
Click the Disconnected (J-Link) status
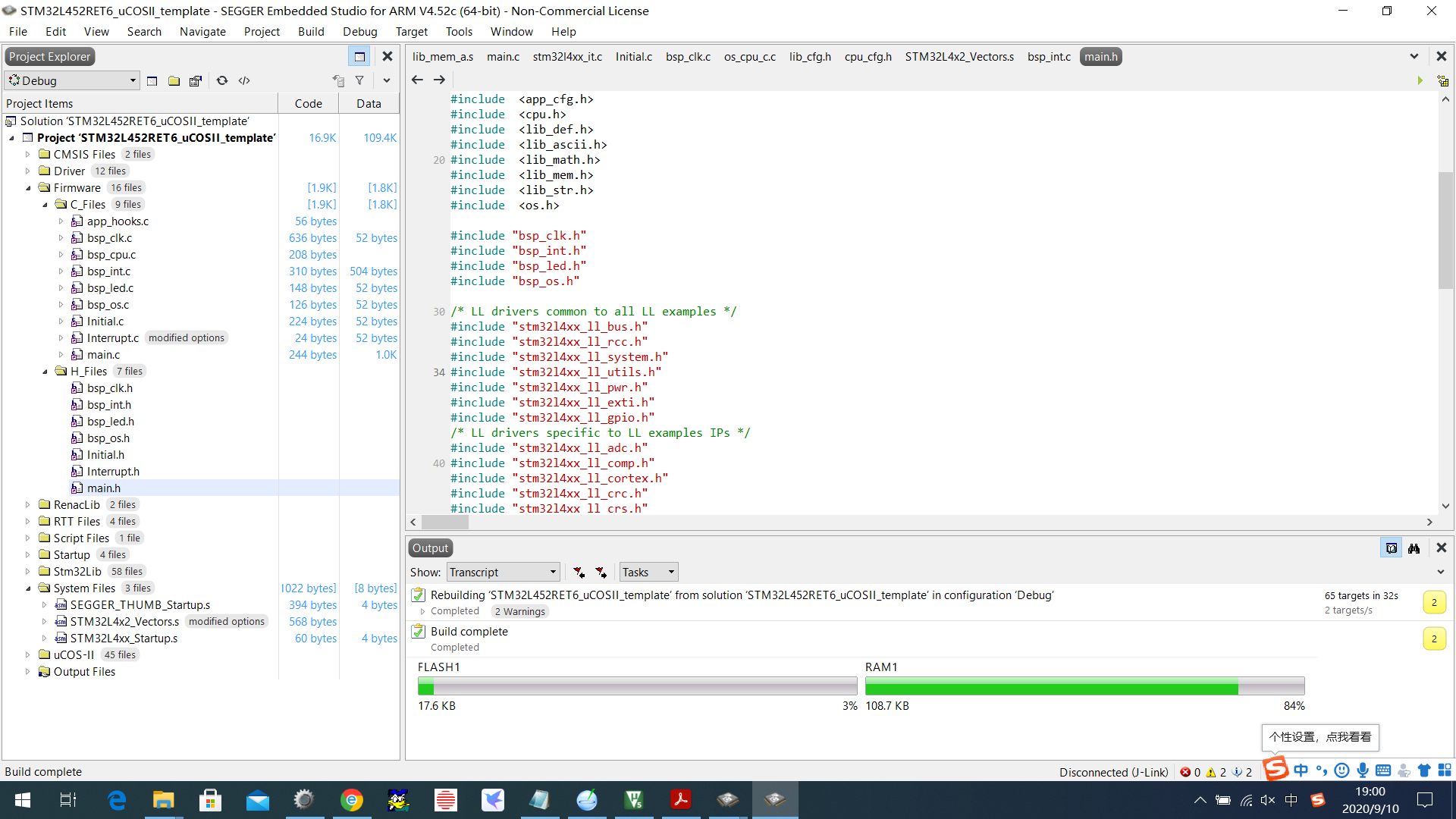point(1113,772)
